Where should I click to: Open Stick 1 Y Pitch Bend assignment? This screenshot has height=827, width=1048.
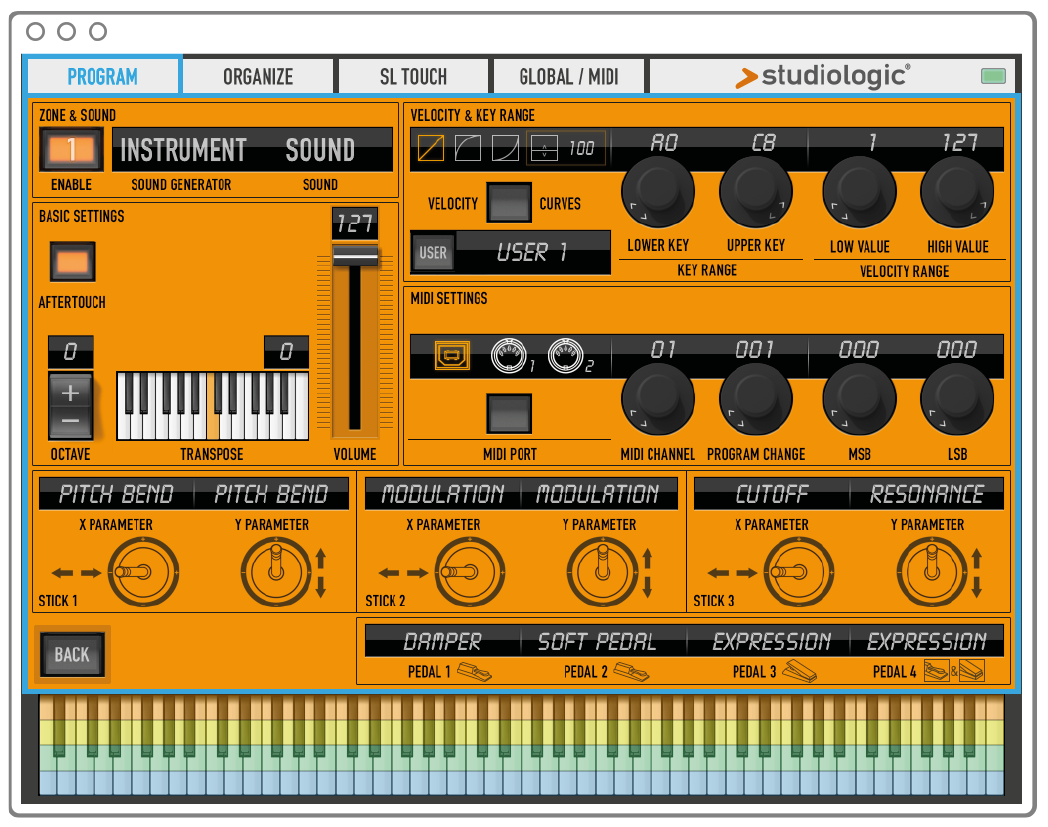point(271,493)
